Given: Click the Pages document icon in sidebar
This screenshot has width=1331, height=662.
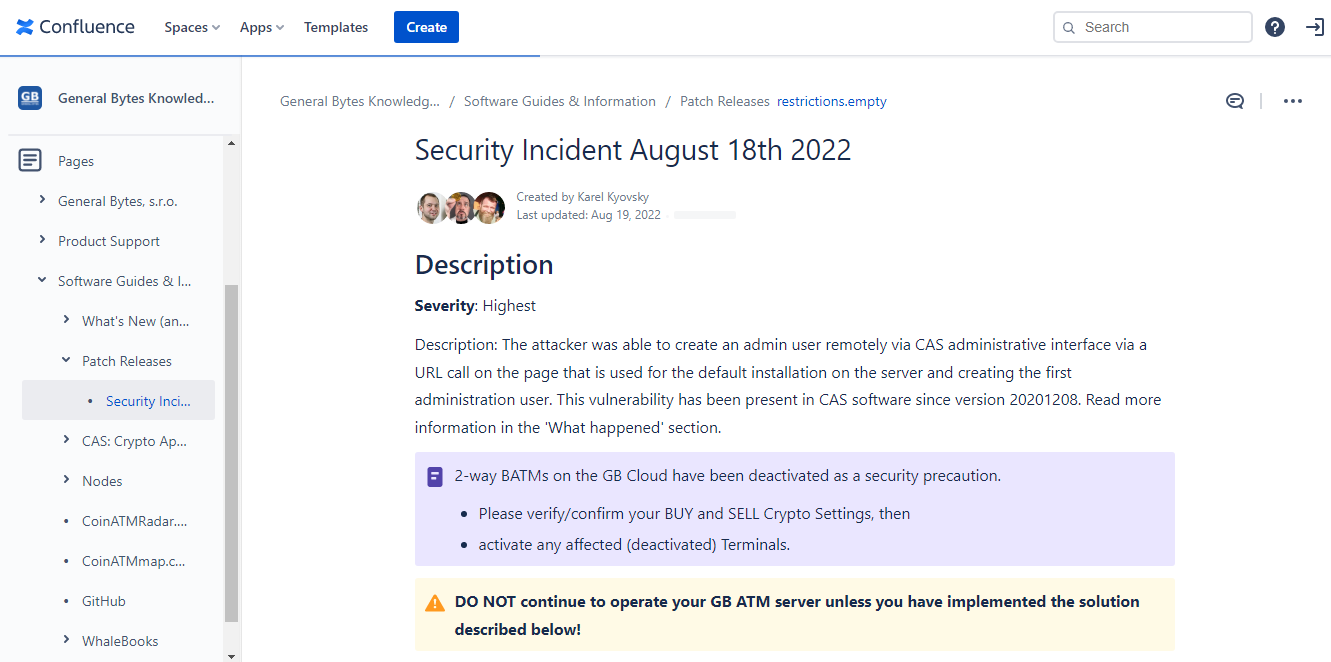Looking at the screenshot, I should pos(30,160).
